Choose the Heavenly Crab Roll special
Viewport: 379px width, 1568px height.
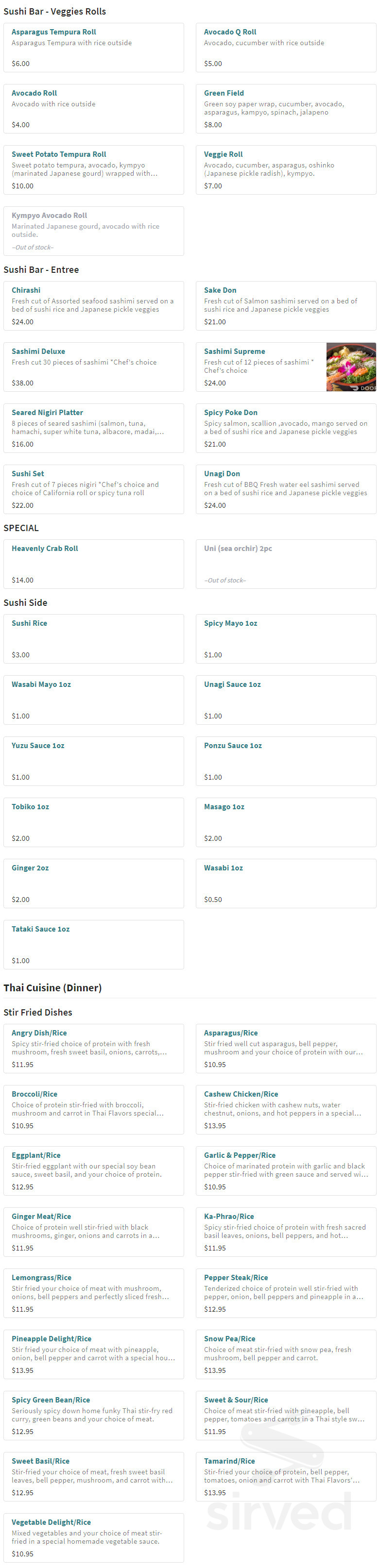(93, 564)
